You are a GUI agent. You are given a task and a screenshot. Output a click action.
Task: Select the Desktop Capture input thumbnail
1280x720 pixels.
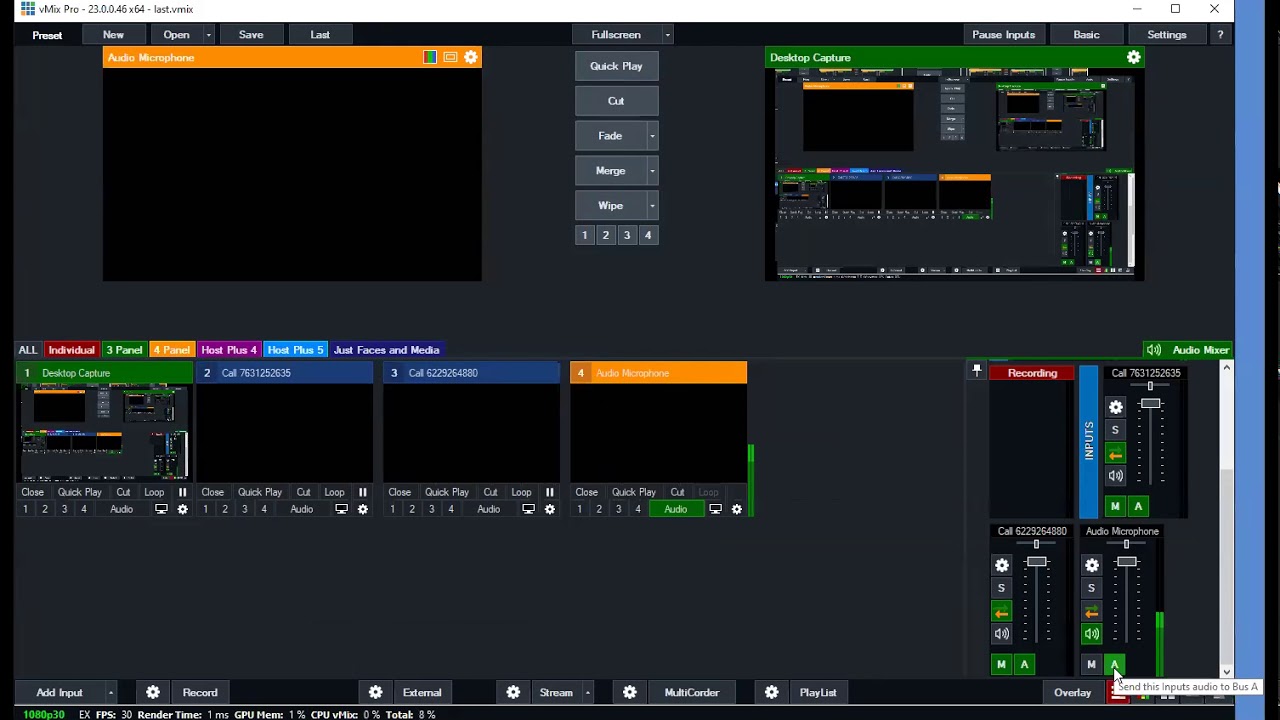pos(105,432)
